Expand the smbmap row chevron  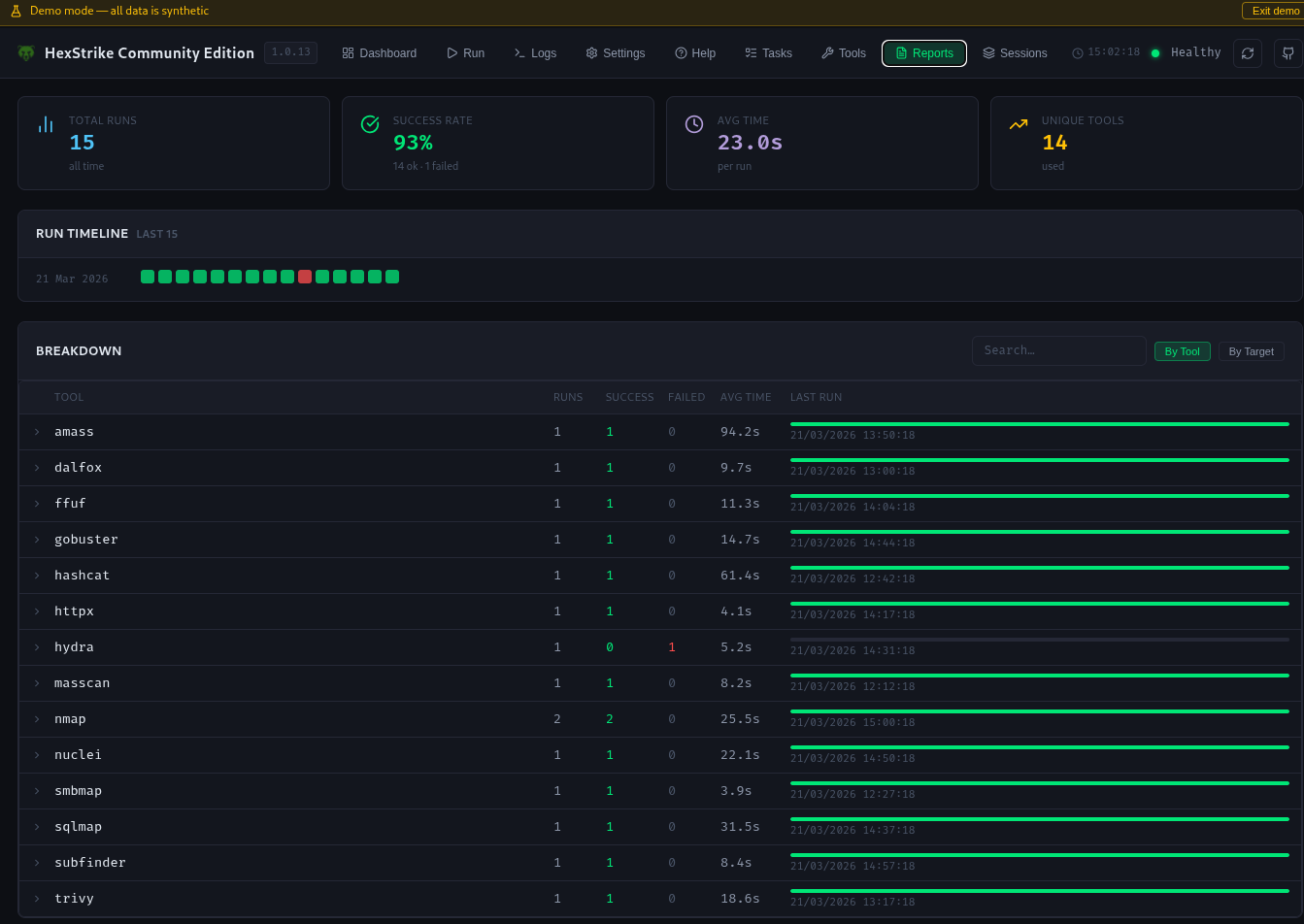point(37,791)
